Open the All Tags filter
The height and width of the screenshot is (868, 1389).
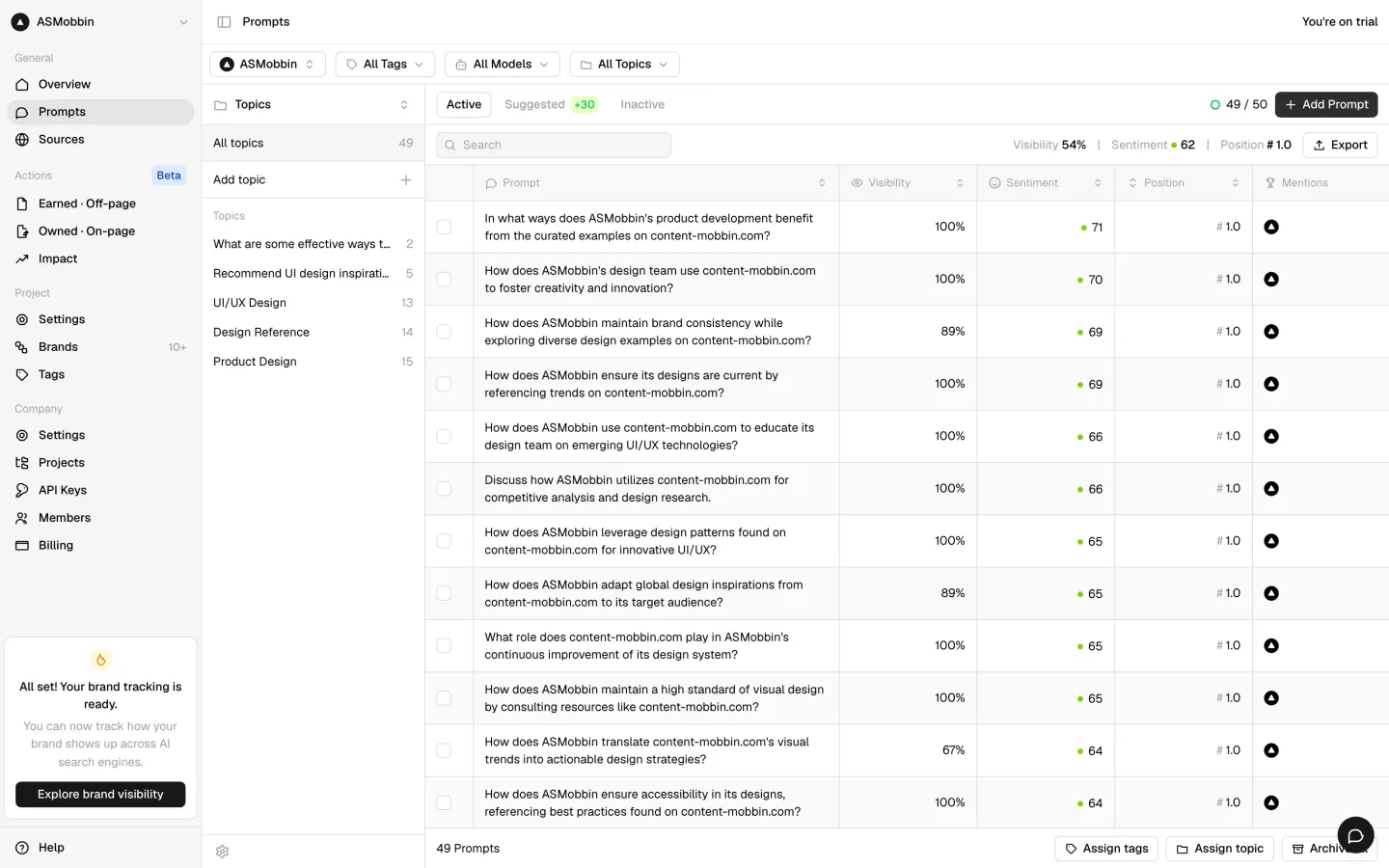click(385, 64)
